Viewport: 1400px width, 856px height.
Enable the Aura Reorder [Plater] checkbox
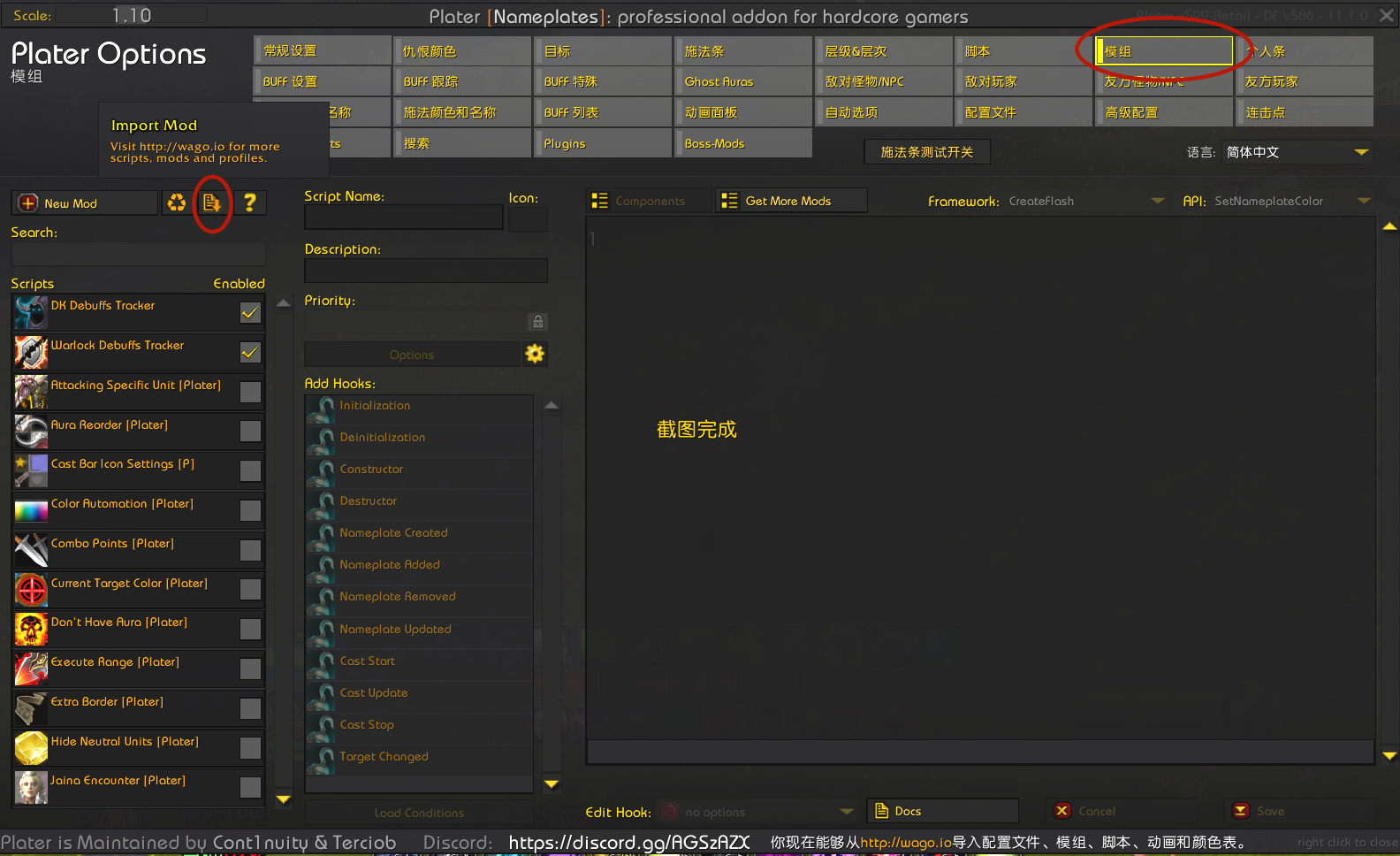[x=251, y=432]
